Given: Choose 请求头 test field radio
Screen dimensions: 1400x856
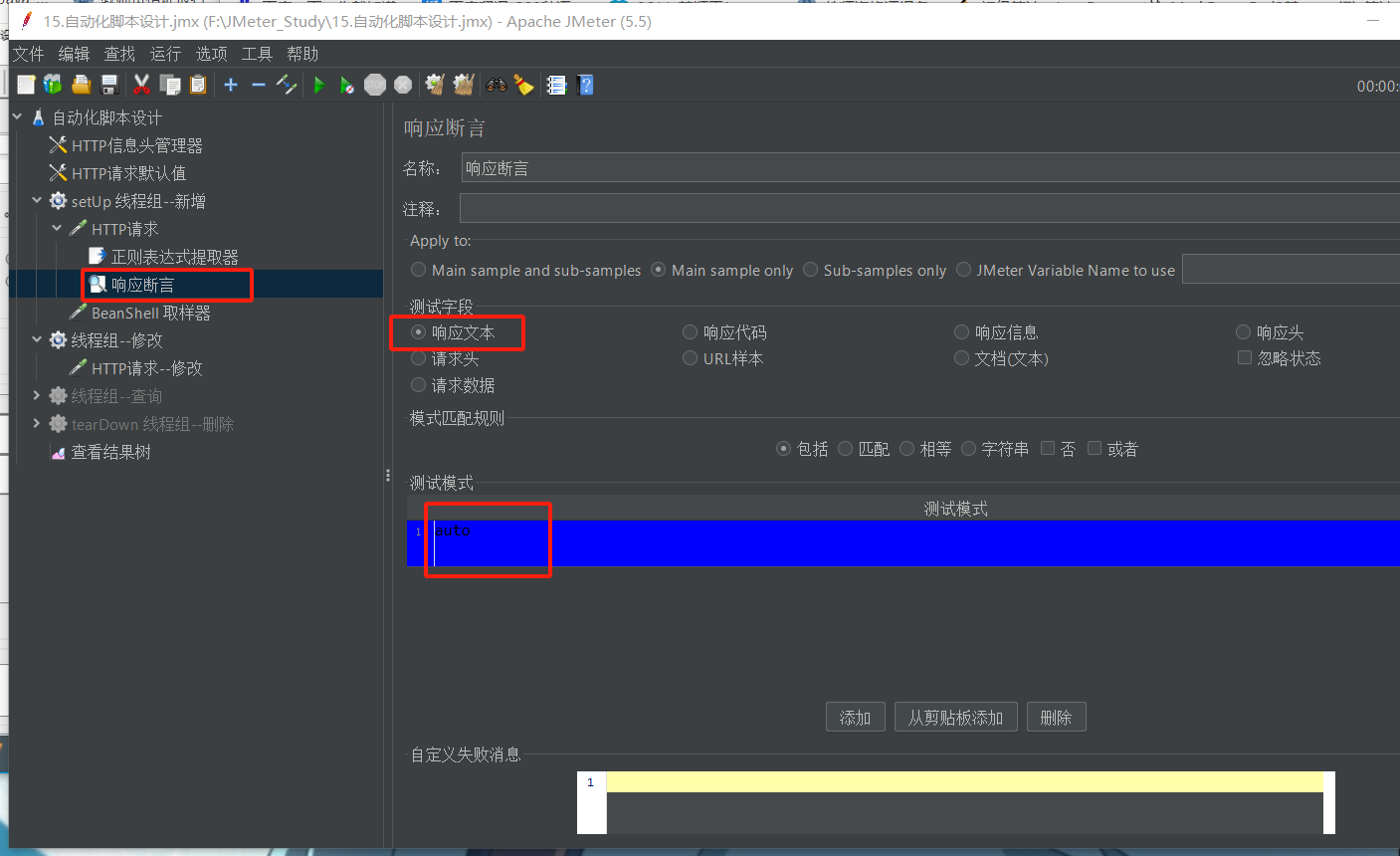Looking at the screenshot, I should pos(419,357).
